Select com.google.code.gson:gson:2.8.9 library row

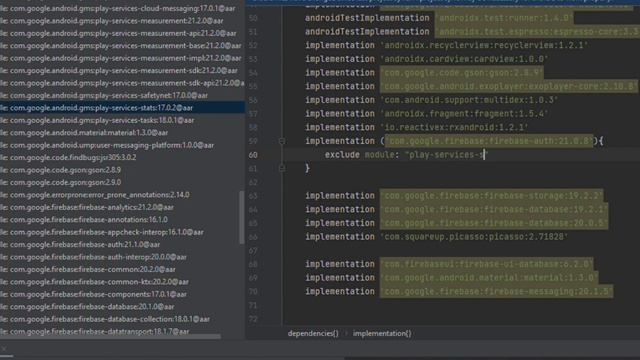[x=122, y=170]
